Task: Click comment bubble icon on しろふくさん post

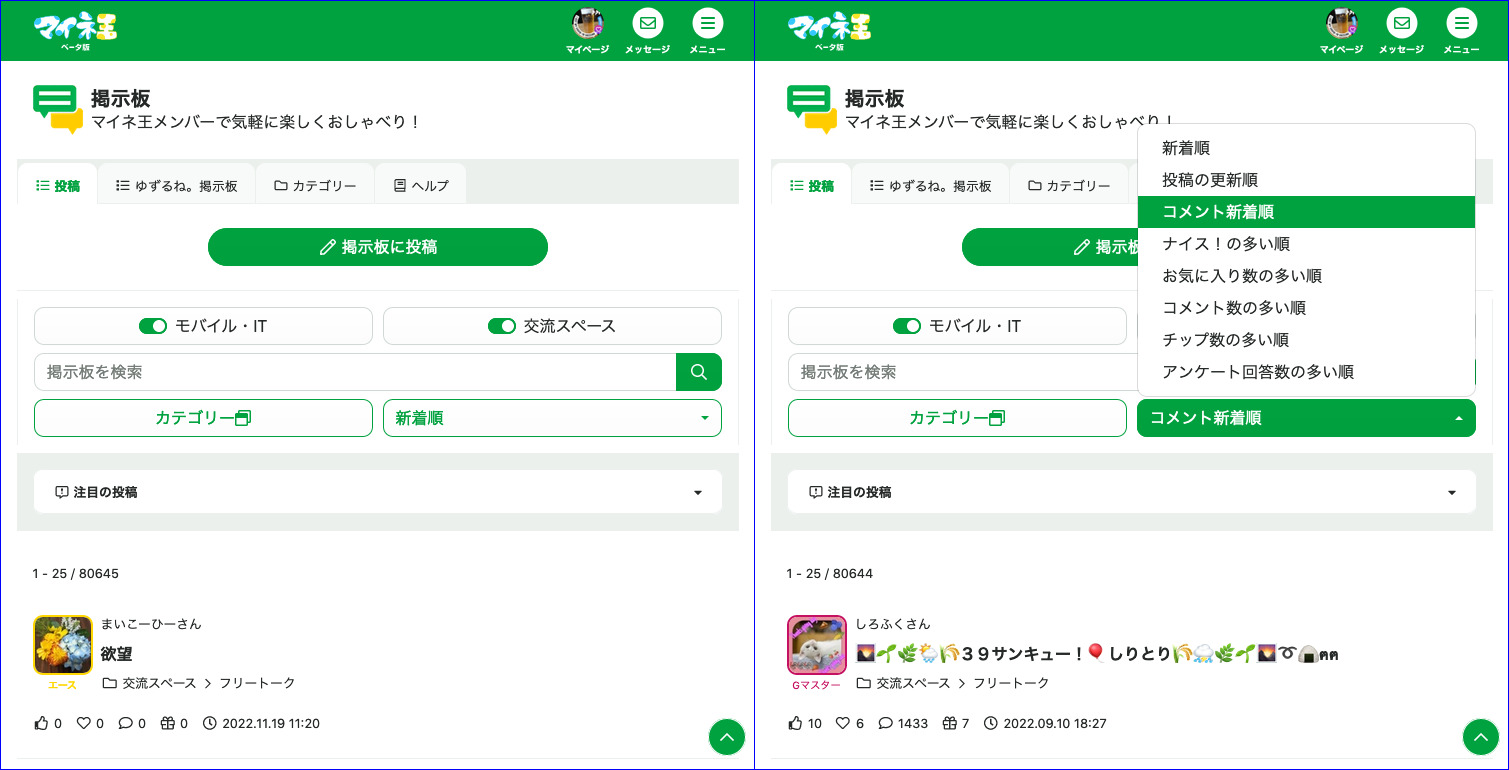Action: [885, 723]
